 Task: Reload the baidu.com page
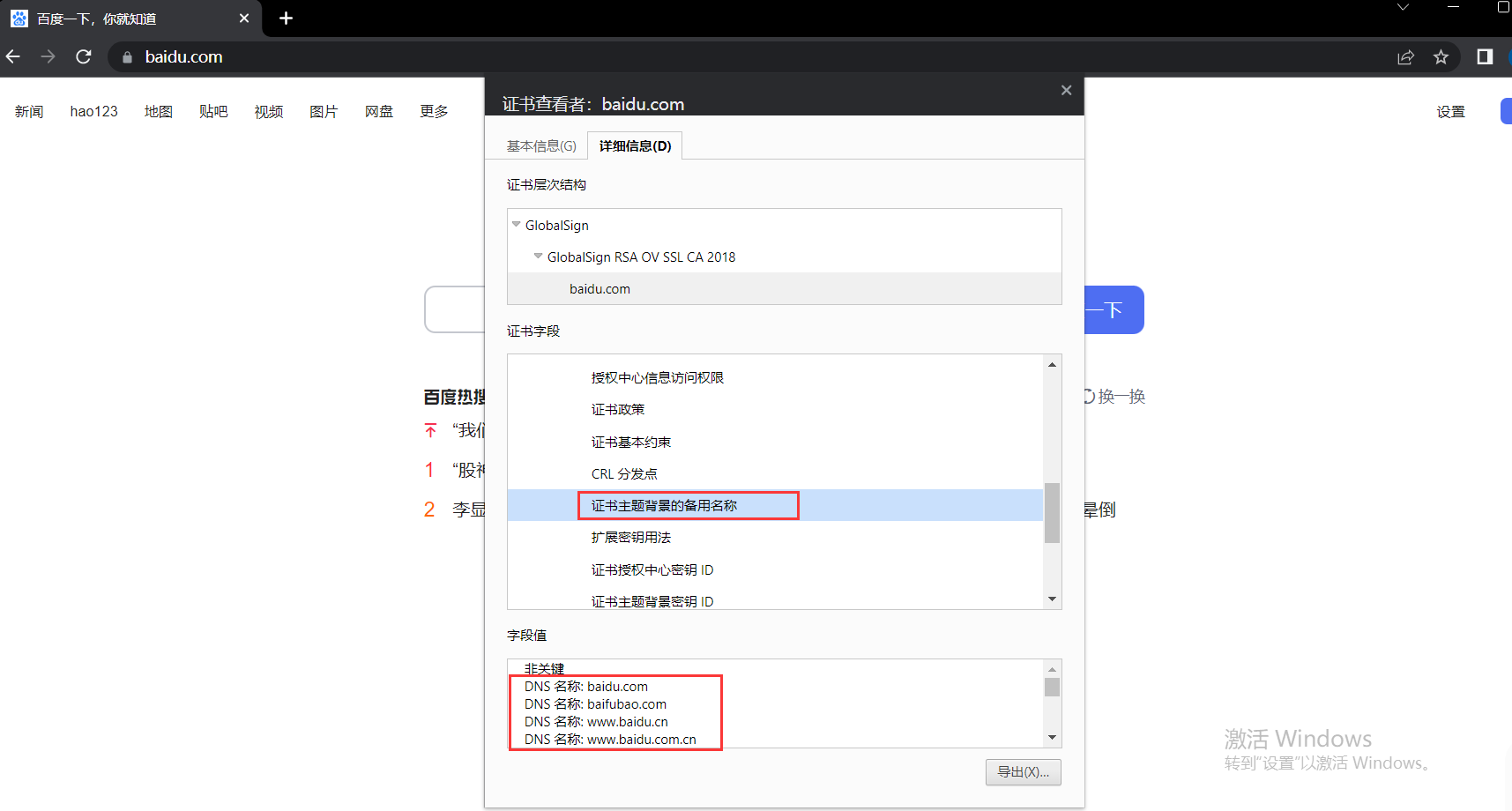point(84,56)
